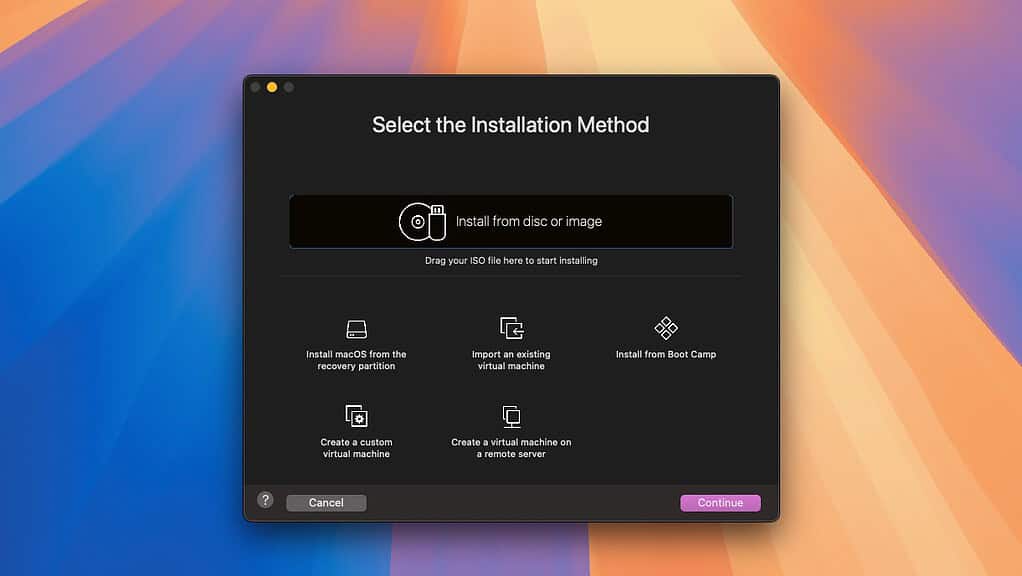Image resolution: width=1022 pixels, height=576 pixels.
Task: Choose "Install macOS from the recovery partition" text
Action: 357,360
